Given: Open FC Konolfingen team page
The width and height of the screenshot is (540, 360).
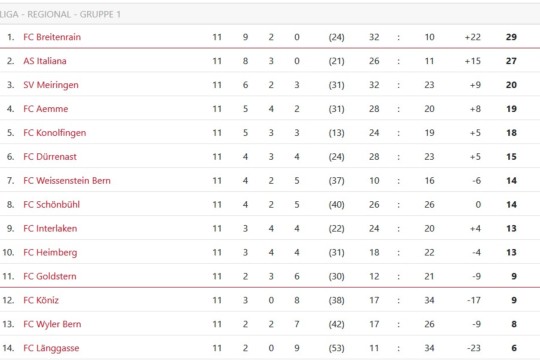Looking at the screenshot, I should pyautogui.click(x=55, y=133).
